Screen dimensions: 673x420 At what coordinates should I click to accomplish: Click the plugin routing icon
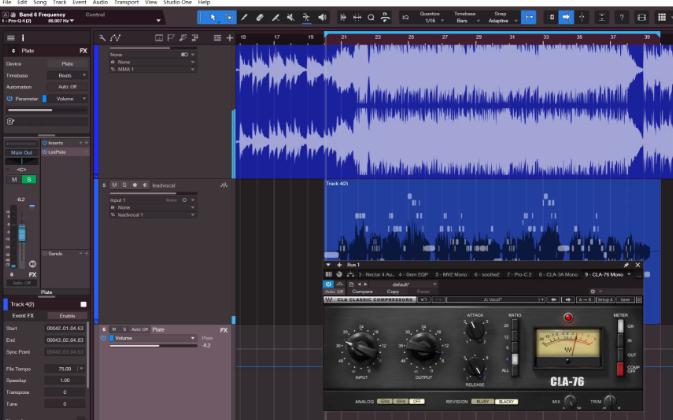(350, 275)
